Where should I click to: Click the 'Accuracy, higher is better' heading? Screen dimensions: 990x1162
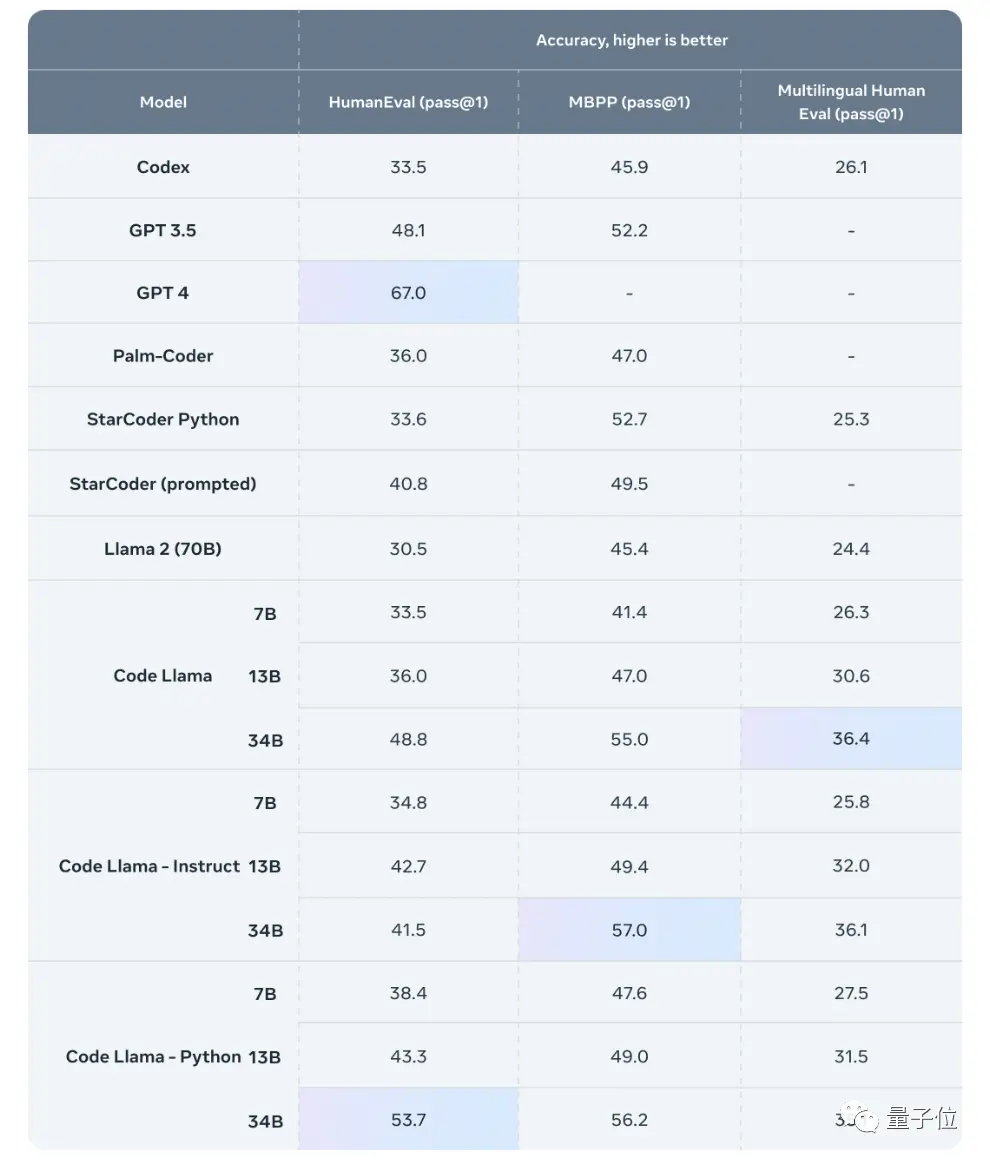coord(631,40)
